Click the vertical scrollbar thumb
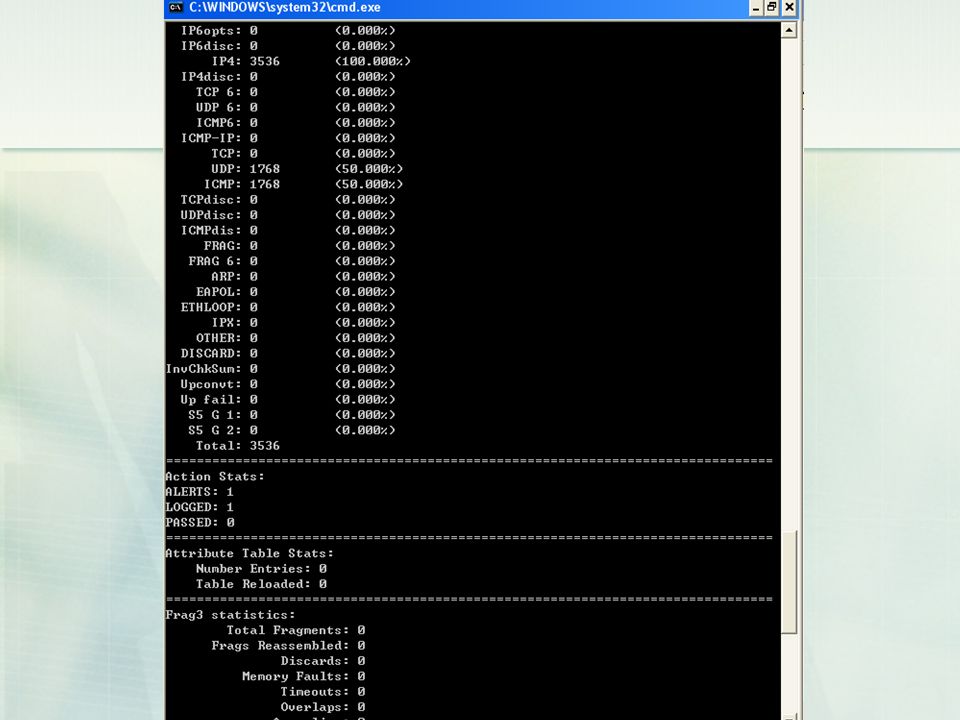 789,582
